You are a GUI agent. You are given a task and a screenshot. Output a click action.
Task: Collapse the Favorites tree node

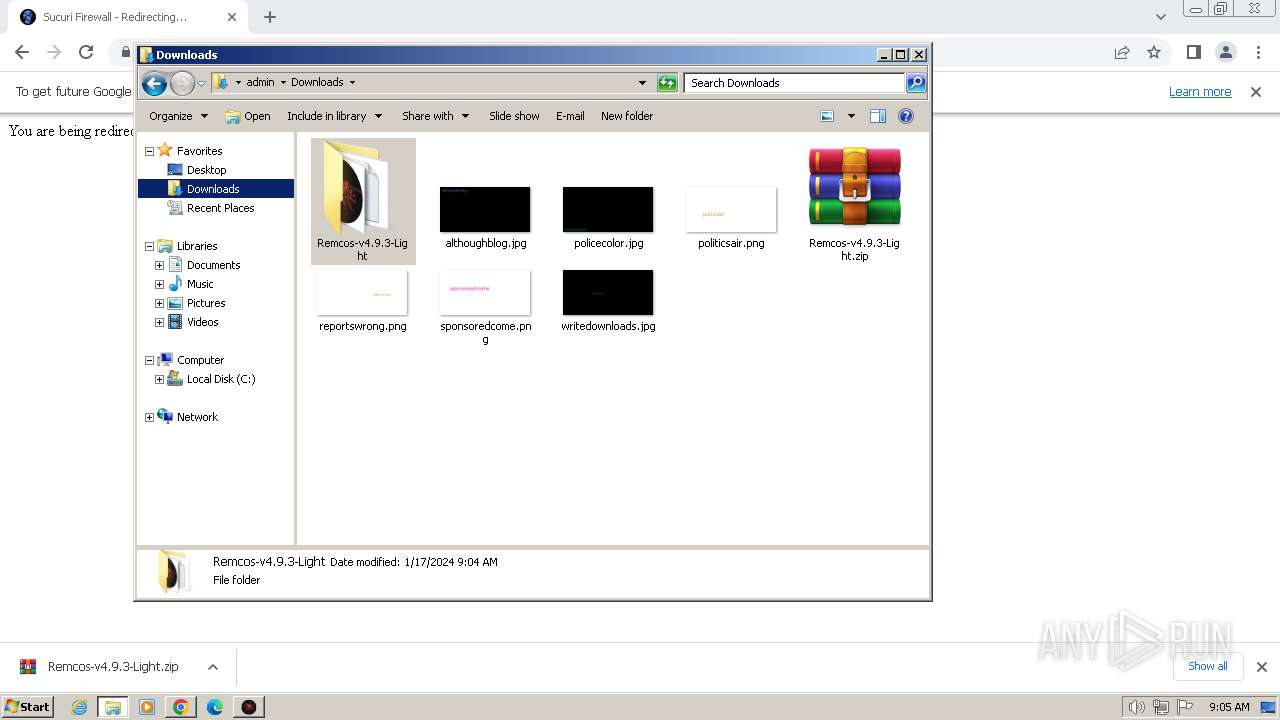pos(150,151)
